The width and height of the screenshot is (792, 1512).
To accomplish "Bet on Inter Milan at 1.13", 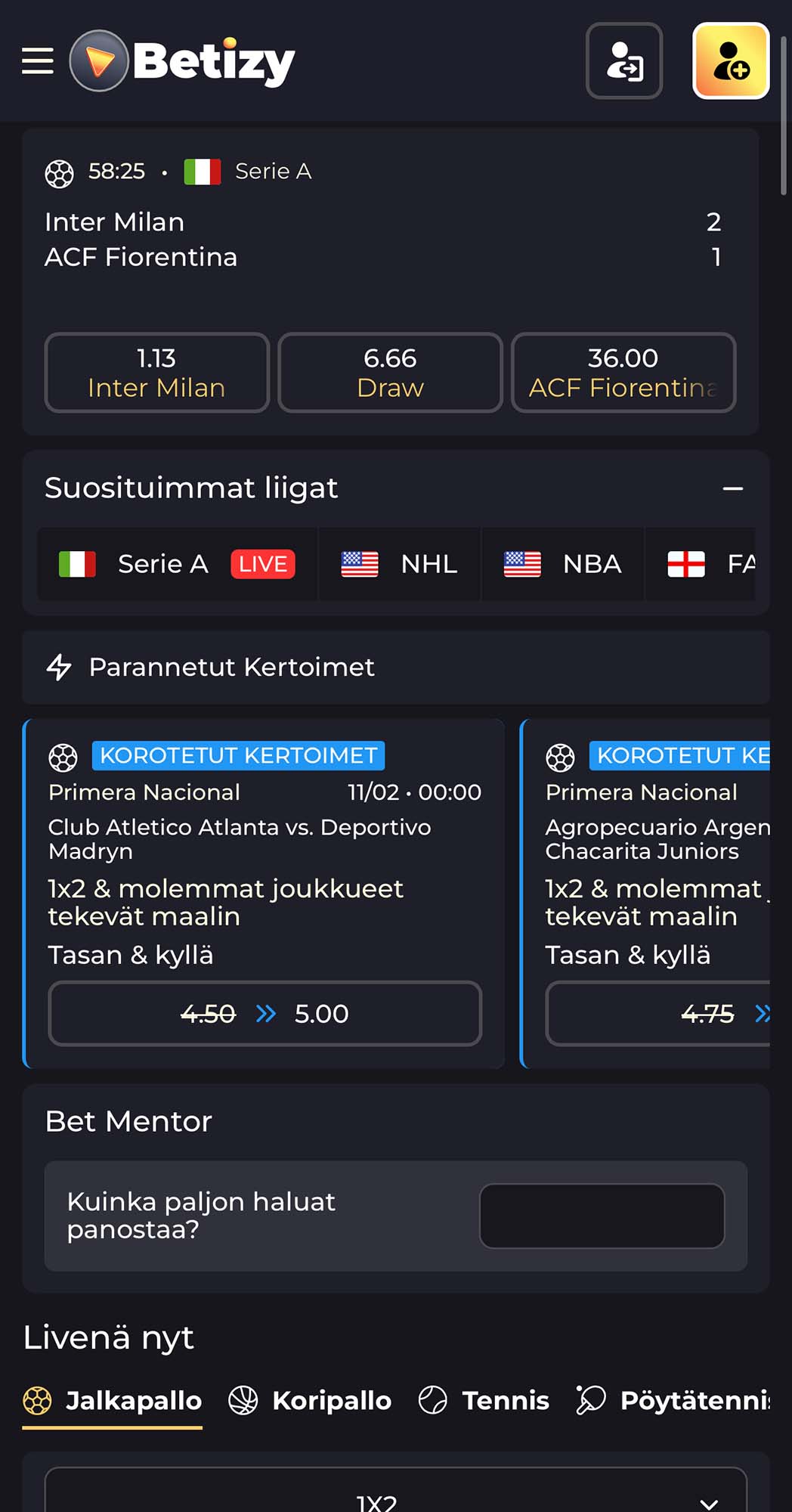I will (x=156, y=373).
